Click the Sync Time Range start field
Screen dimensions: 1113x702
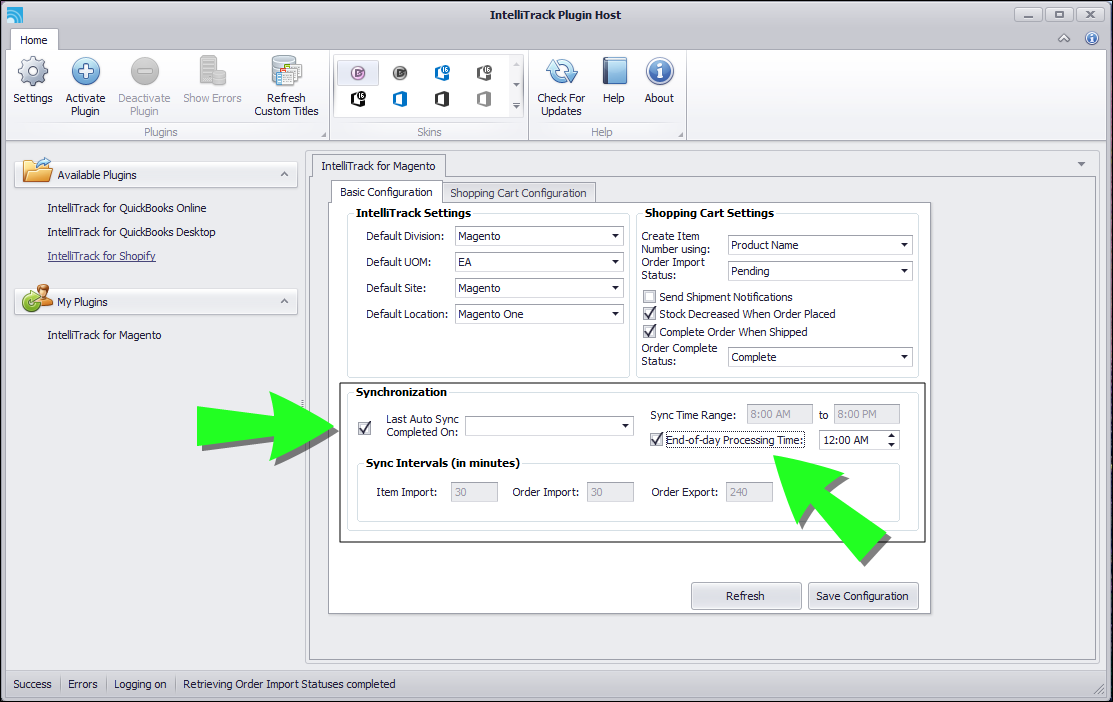(x=779, y=414)
